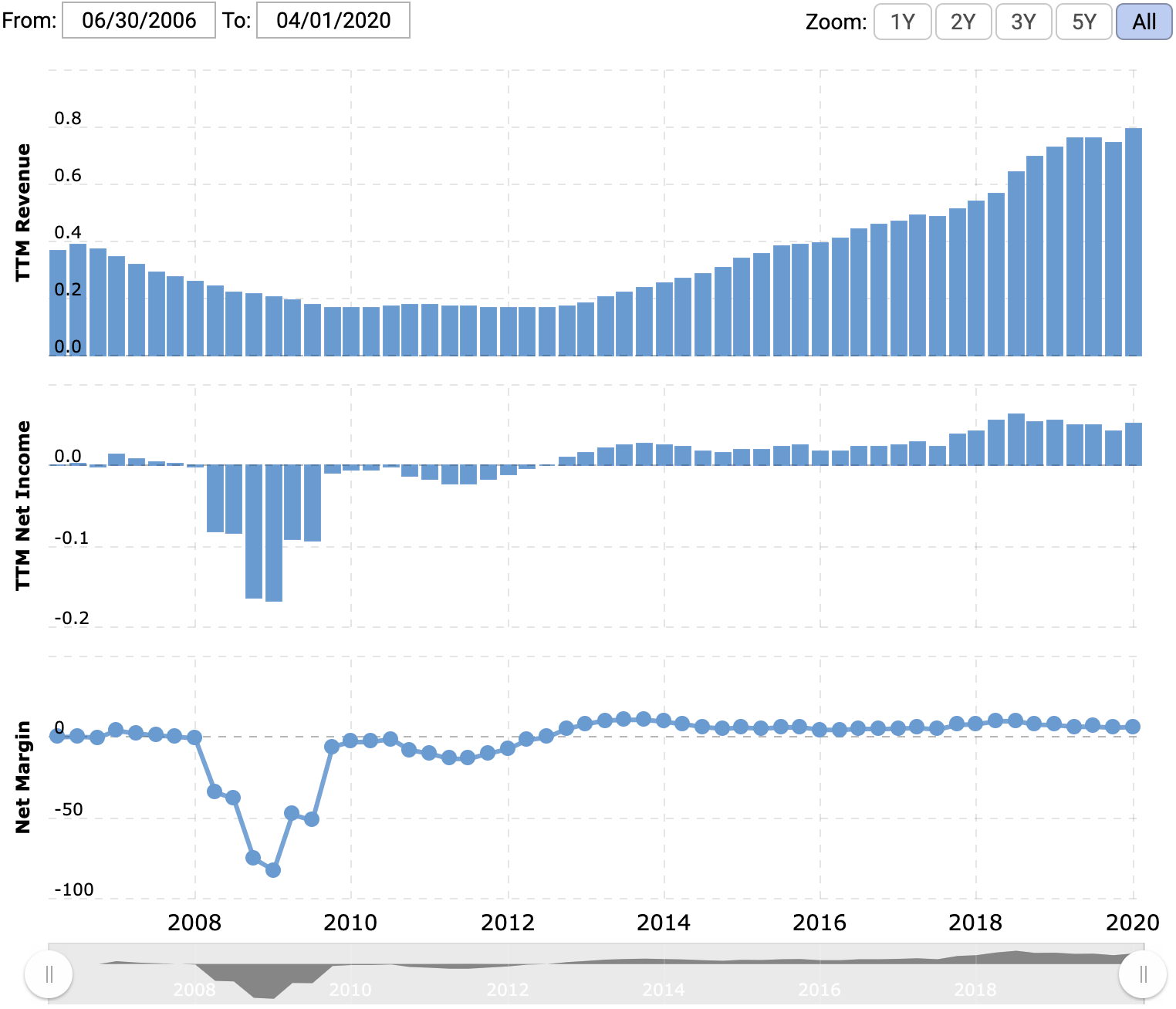This screenshot has height=1009, width=1176.
Task: Select the 2Y zoom button
Action: pos(963,22)
